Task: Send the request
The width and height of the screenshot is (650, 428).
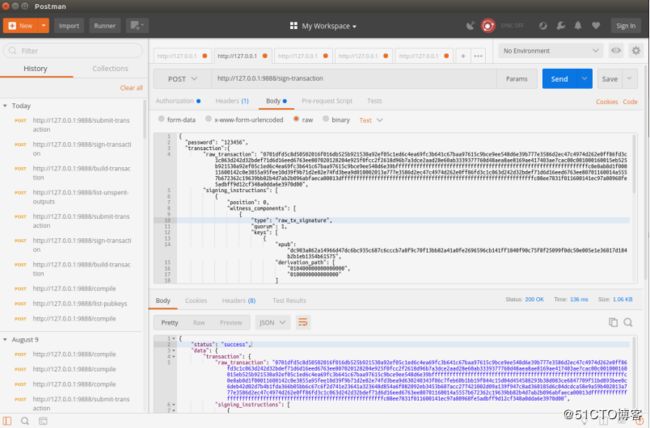Action: (x=559, y=79)
